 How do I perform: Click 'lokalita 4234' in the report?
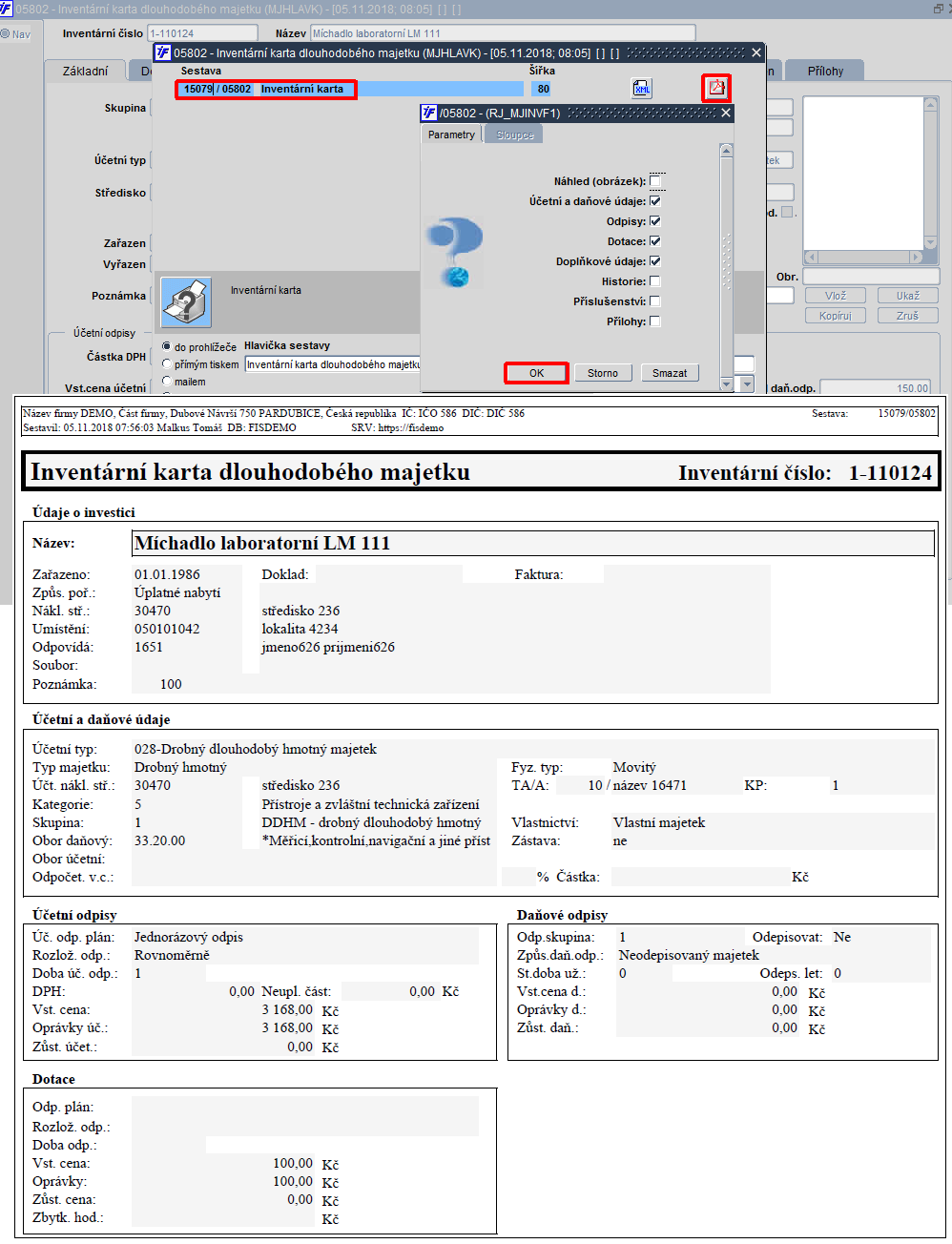point(300,629)
